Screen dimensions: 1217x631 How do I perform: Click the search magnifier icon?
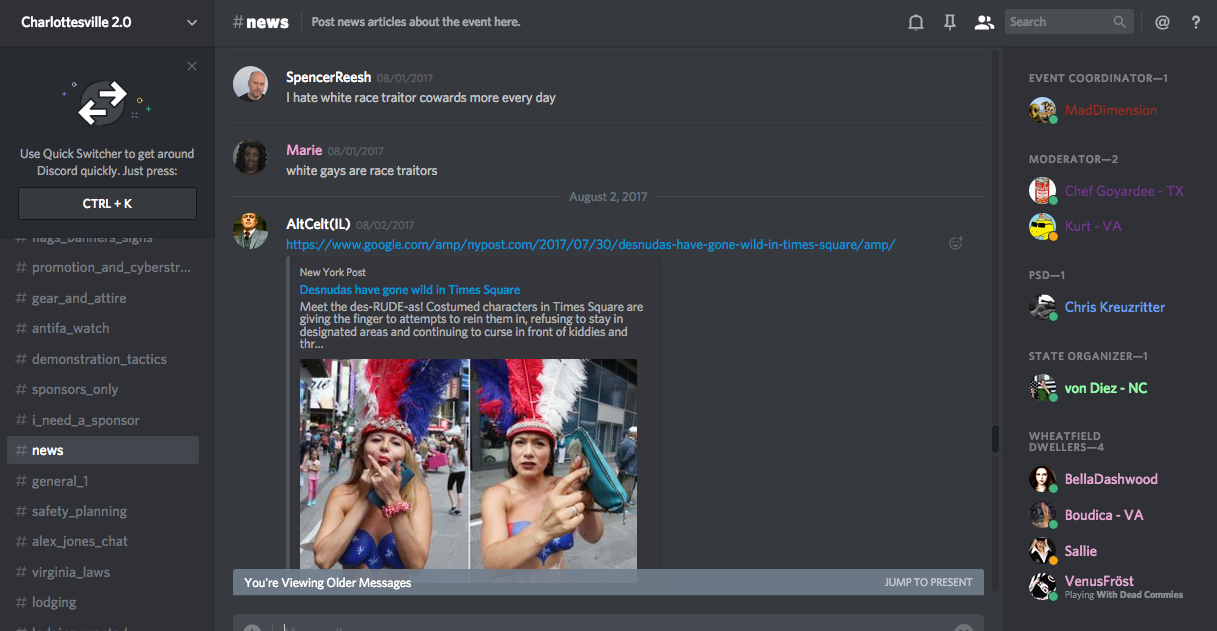pyautogui.click(x=1120, y=22)
